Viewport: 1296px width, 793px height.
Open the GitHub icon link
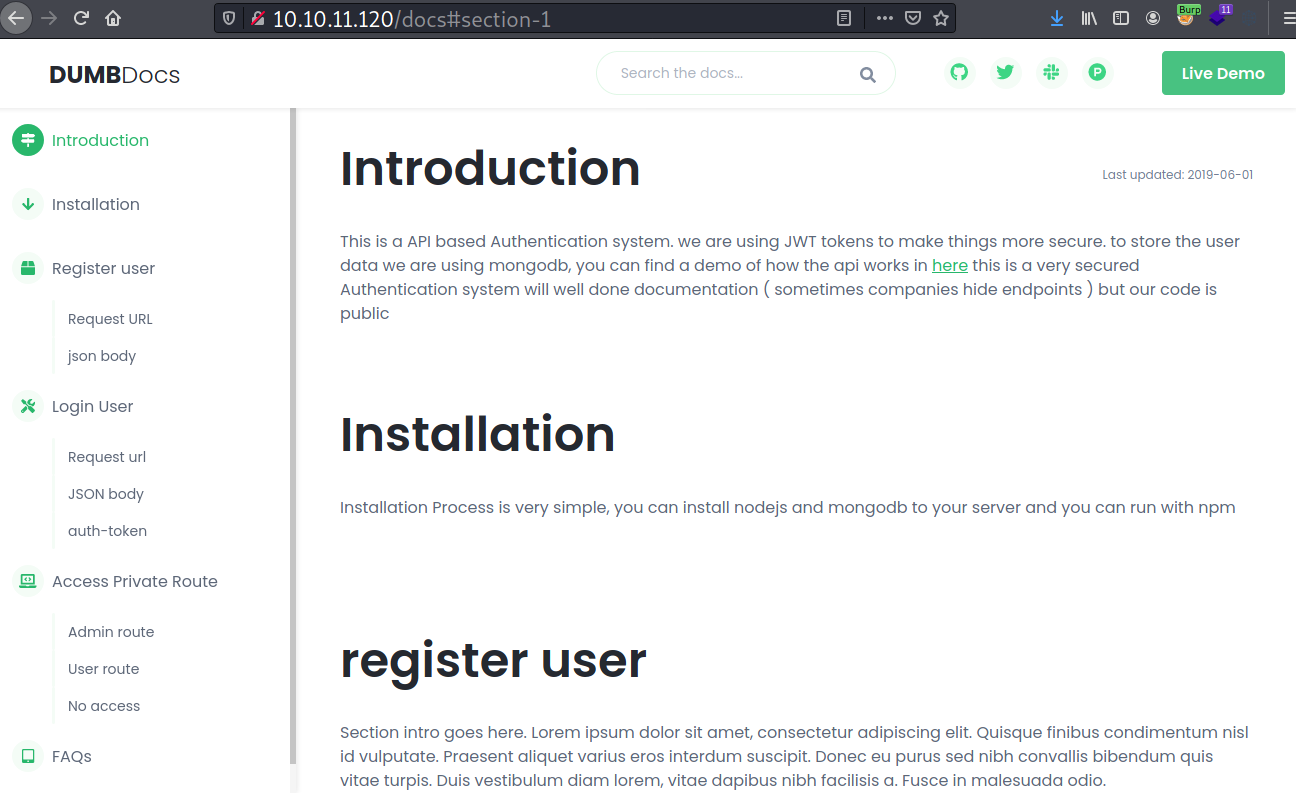960,73
